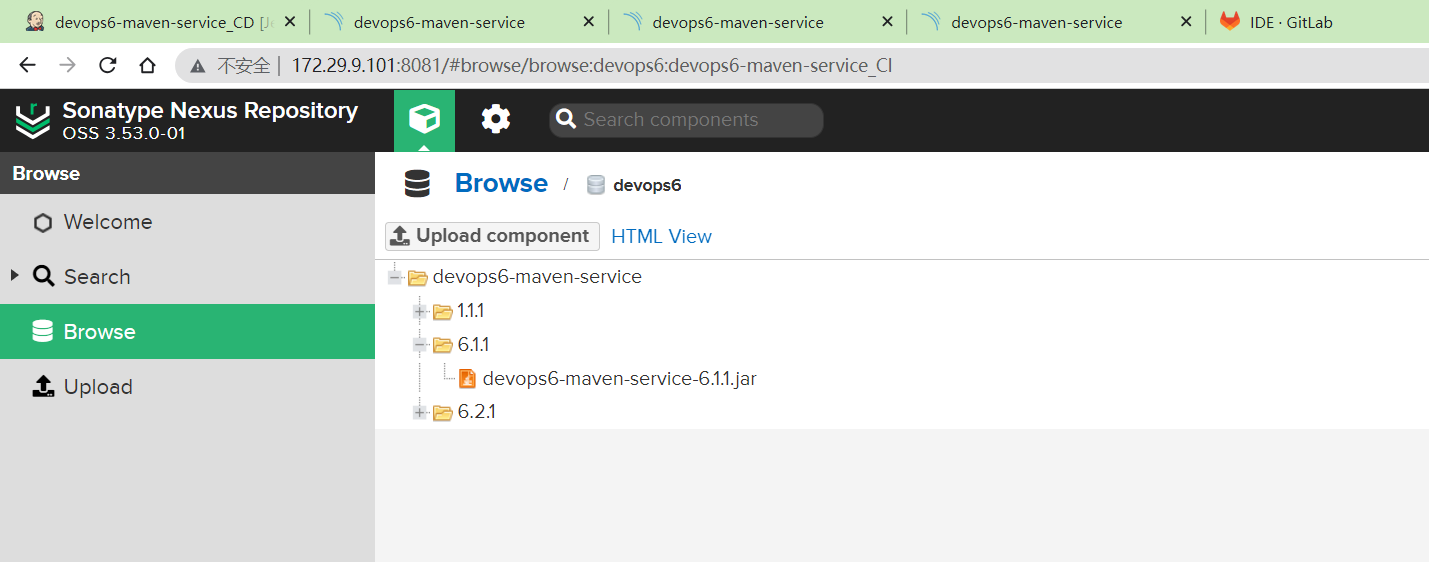Click the Sonatype Nexus logo icon
Image resolution: width=1429 pixels, height=562 pixels.
coord(32,121)
